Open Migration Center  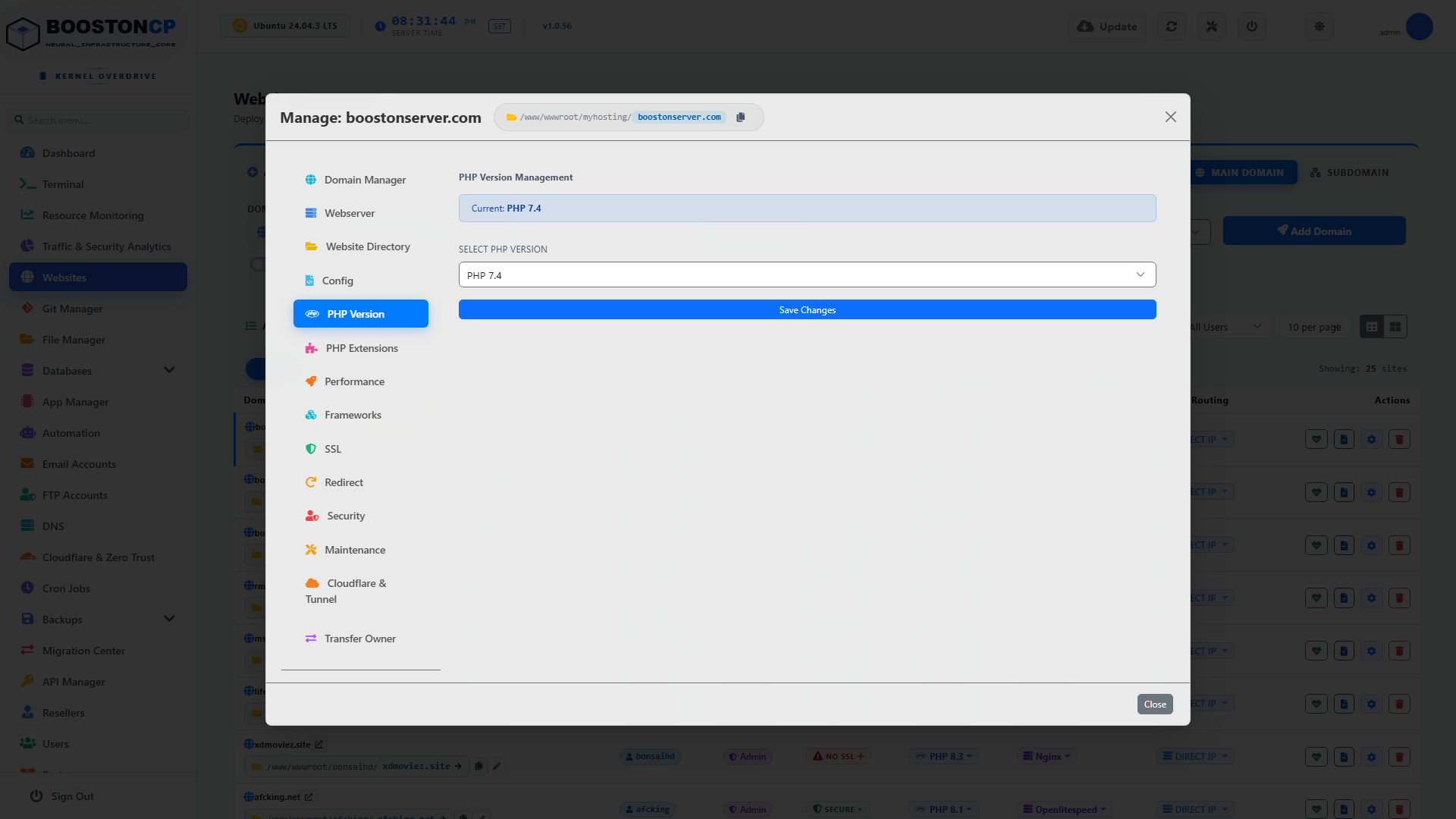[x=98, y=651]
